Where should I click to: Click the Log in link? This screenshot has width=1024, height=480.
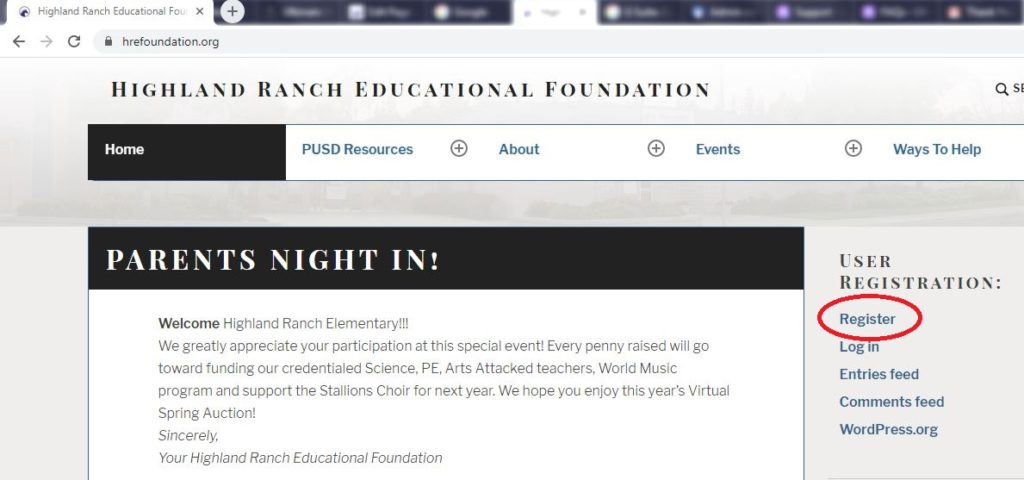point(859,347)
